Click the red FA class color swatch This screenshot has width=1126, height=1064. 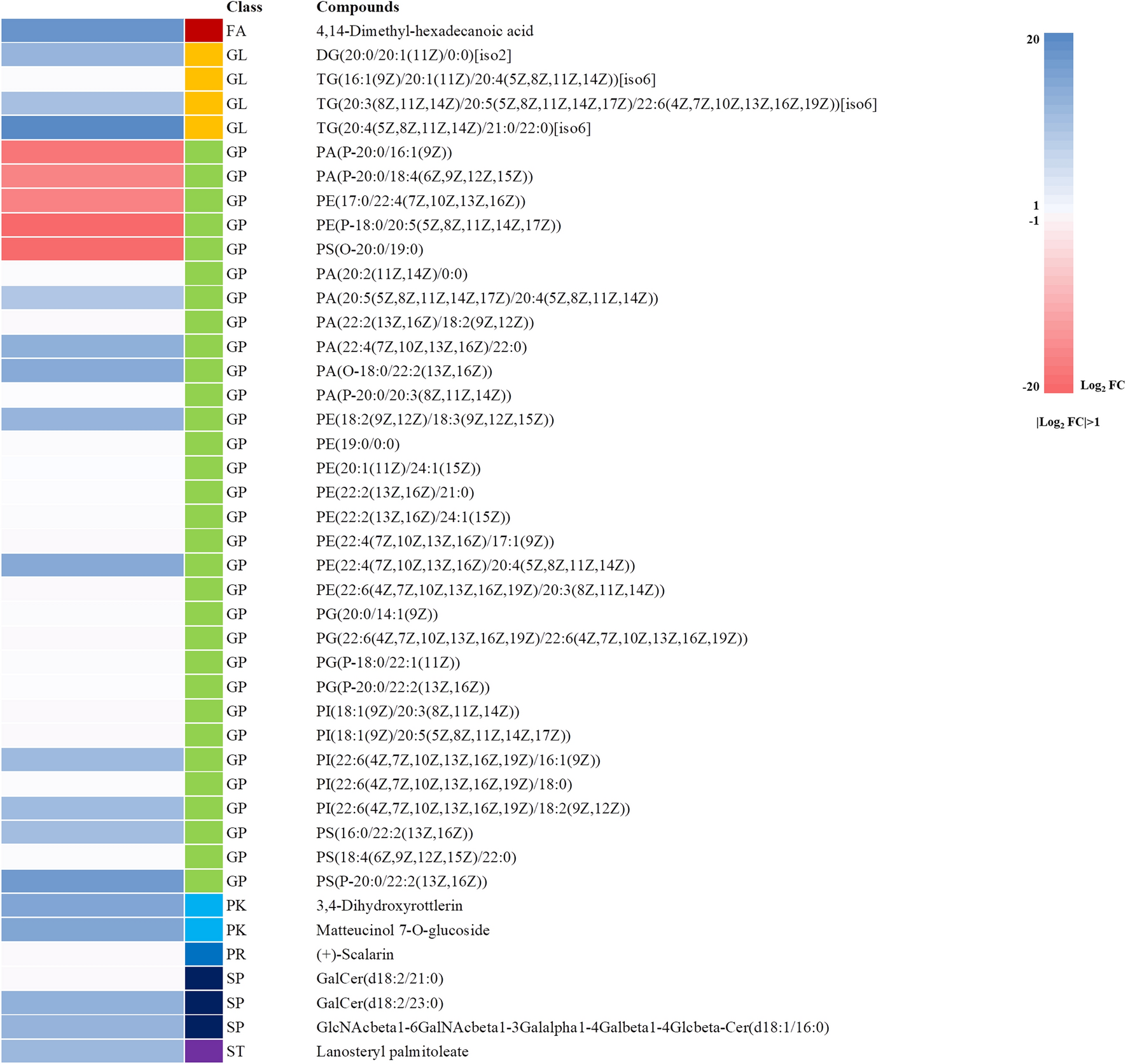point(204,31)
